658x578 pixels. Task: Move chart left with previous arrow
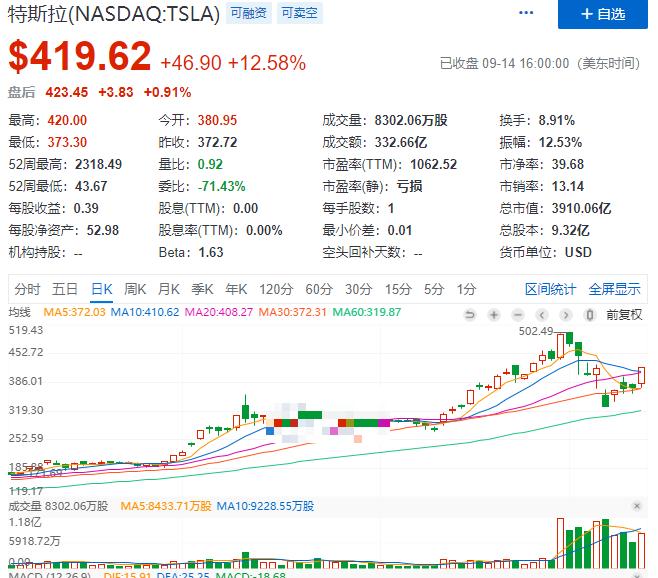tap(542, 314)
